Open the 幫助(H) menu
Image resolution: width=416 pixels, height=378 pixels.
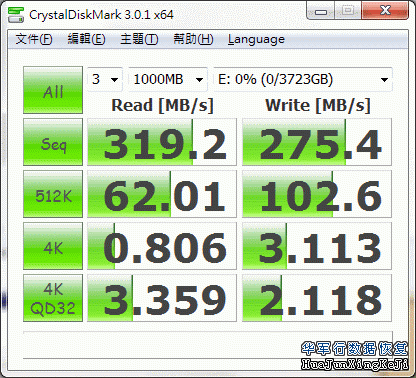(193, 39)
